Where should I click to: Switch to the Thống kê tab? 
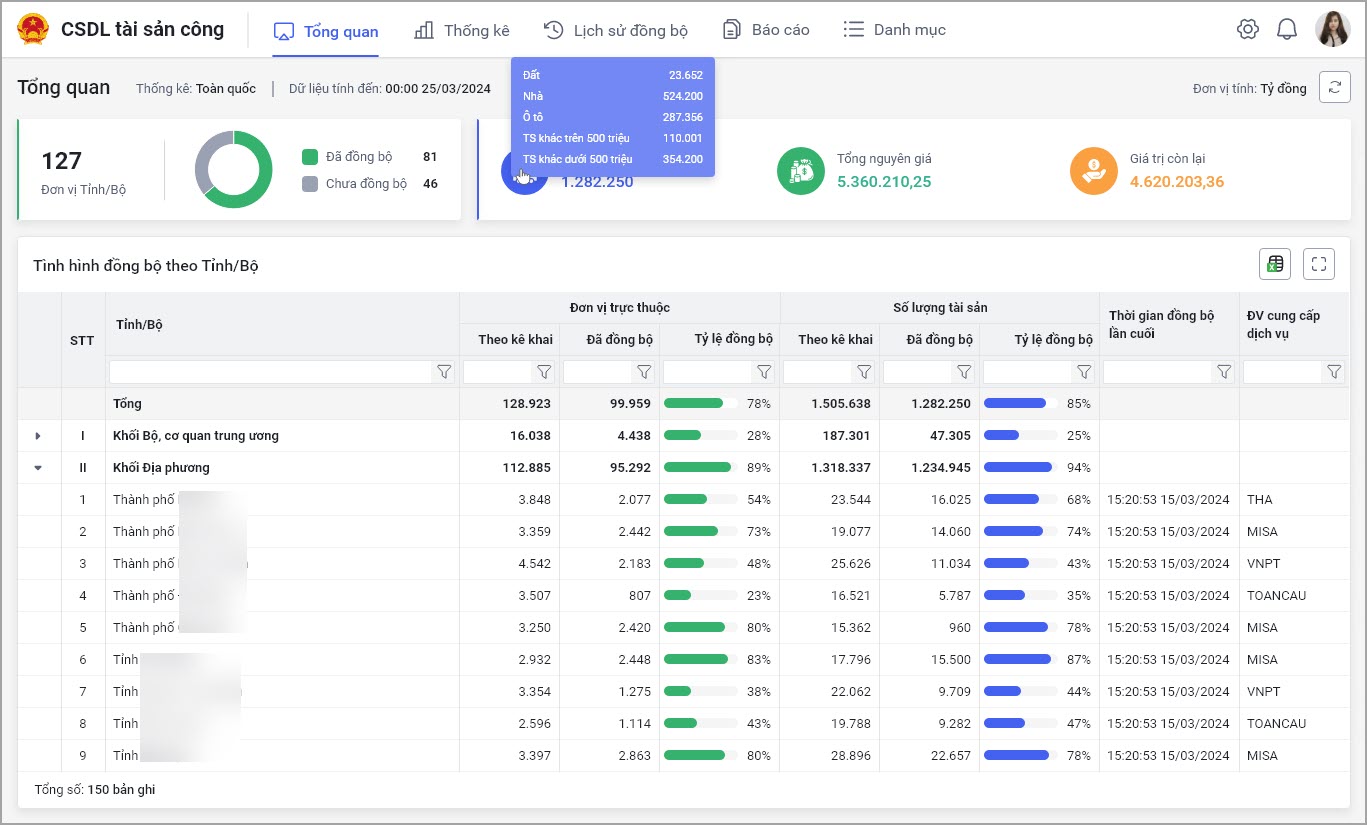[461, 31]
